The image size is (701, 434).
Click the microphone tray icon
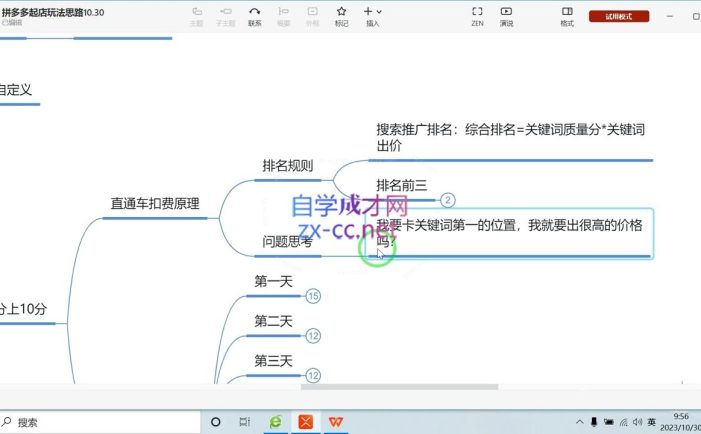594,422
